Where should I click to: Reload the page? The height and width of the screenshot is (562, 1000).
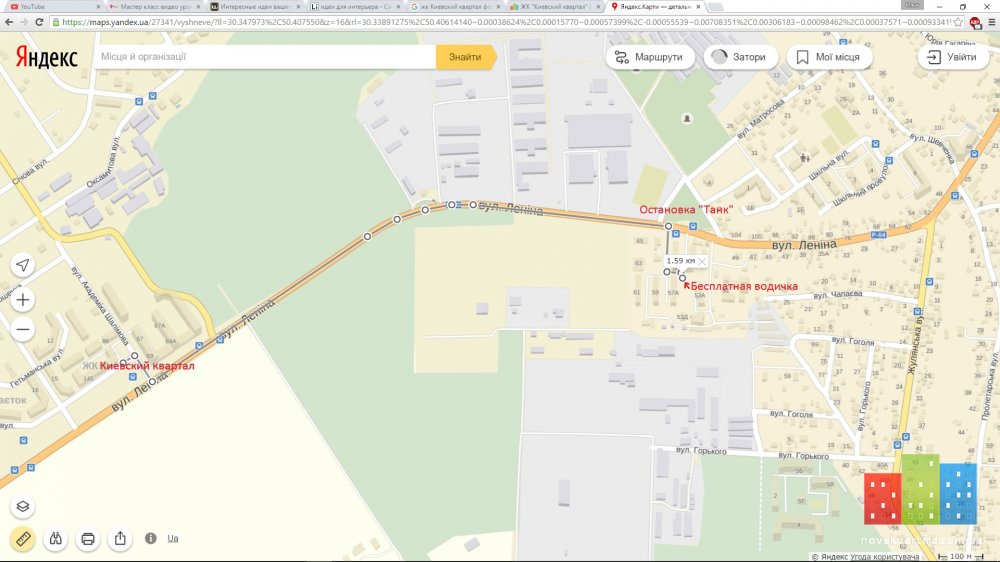coord(39,22)
